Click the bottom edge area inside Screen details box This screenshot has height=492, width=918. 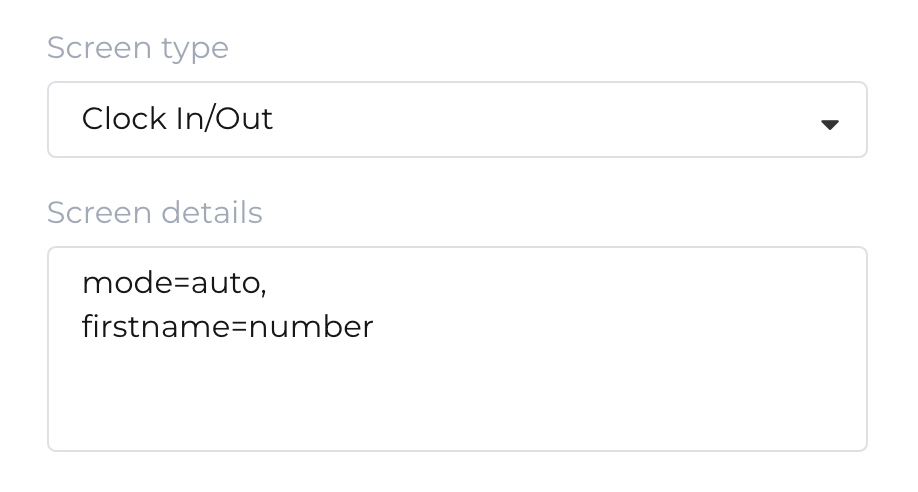457,435
